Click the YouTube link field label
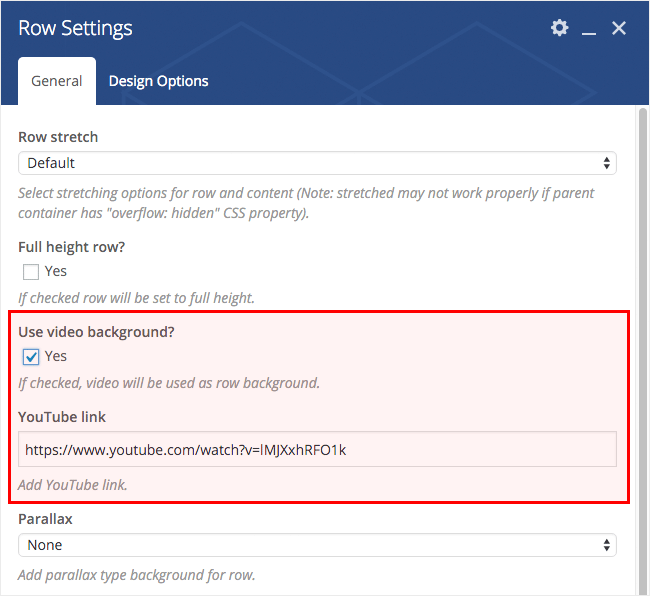Screen dimensions: 650x596 point(62,416)
